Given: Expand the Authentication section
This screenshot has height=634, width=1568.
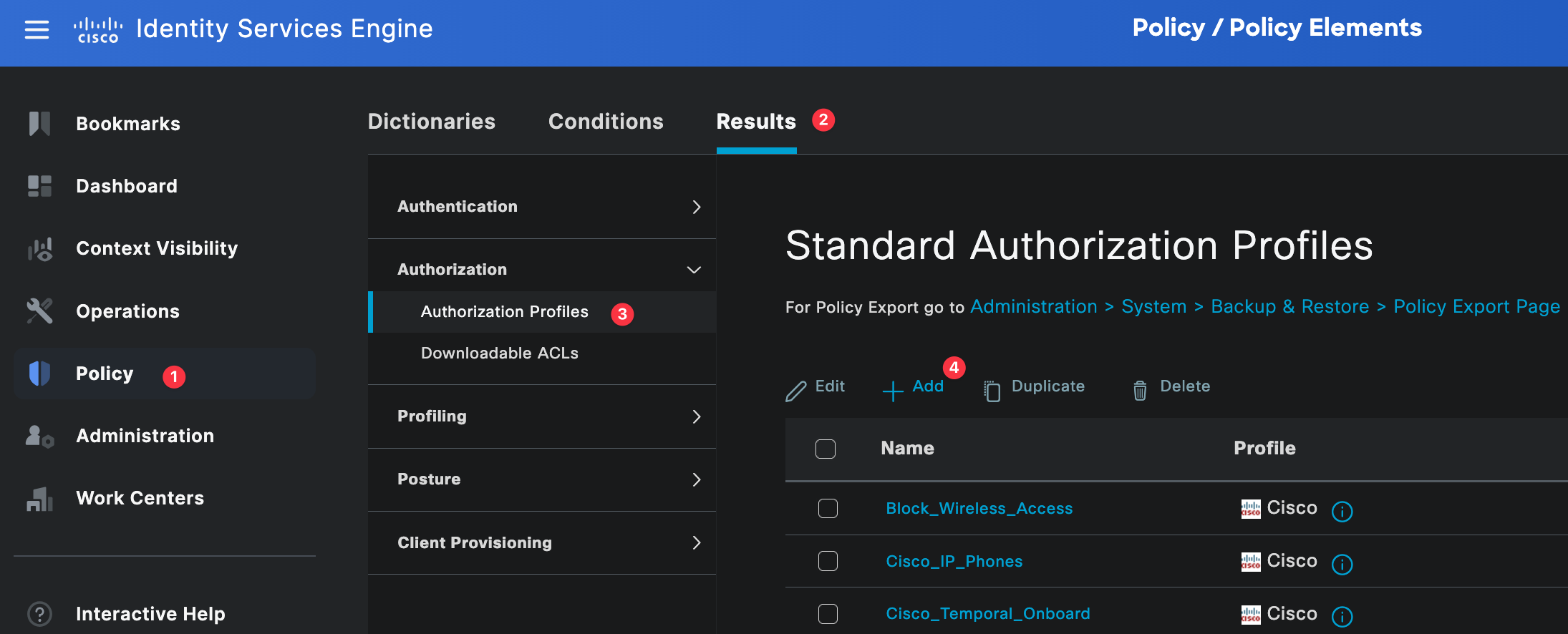Looking at the screenshot, I should click(x=696, y=207).
